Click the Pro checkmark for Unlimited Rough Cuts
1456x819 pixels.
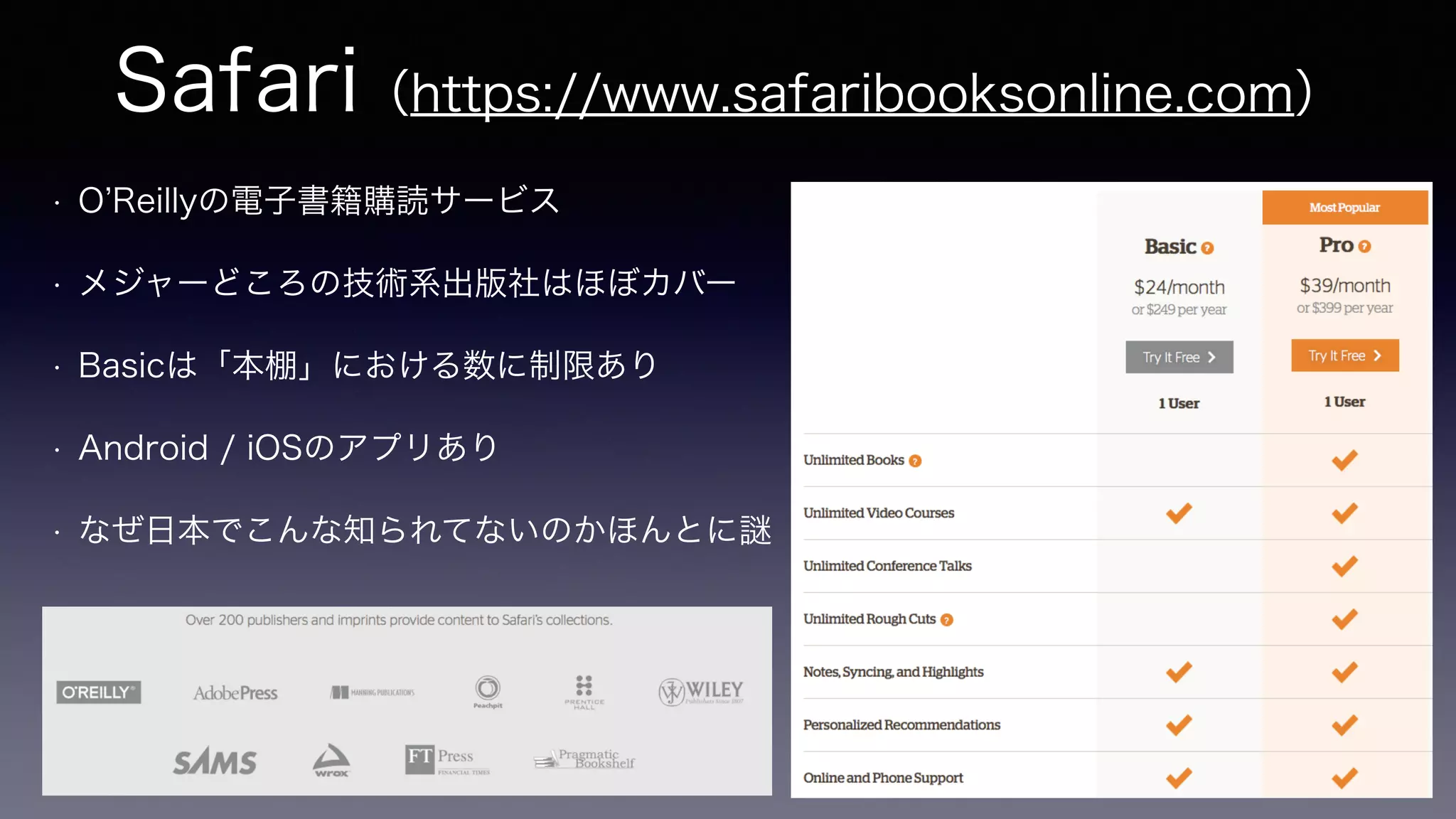[1344, 619]
